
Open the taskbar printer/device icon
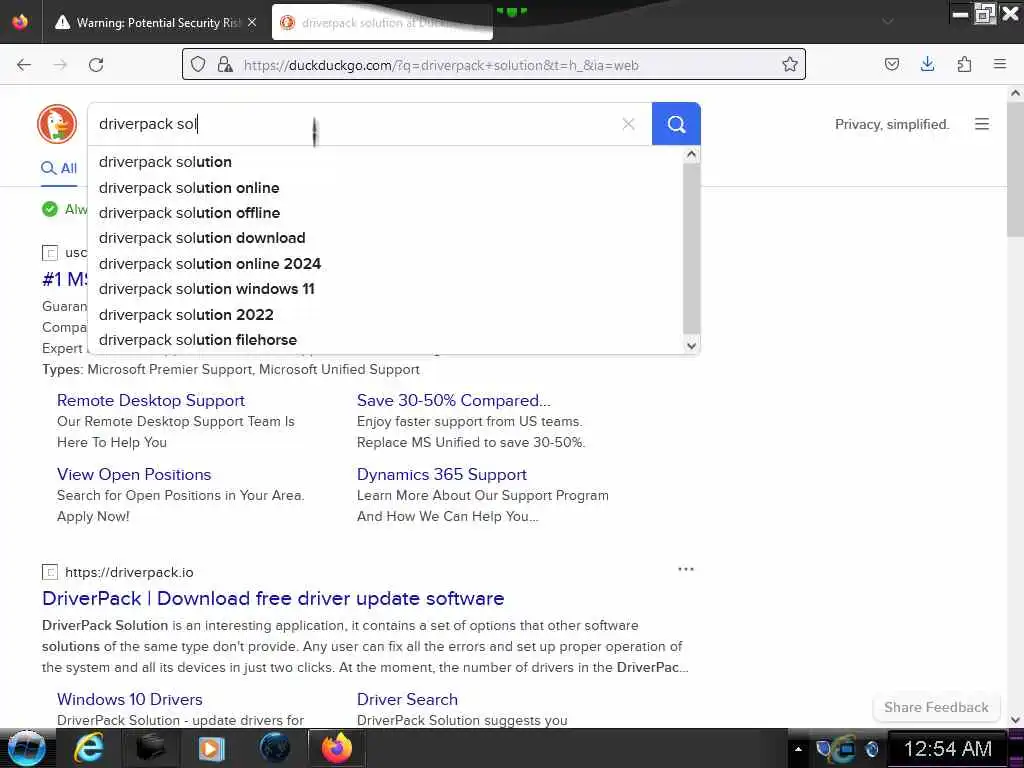coord(150,748)
